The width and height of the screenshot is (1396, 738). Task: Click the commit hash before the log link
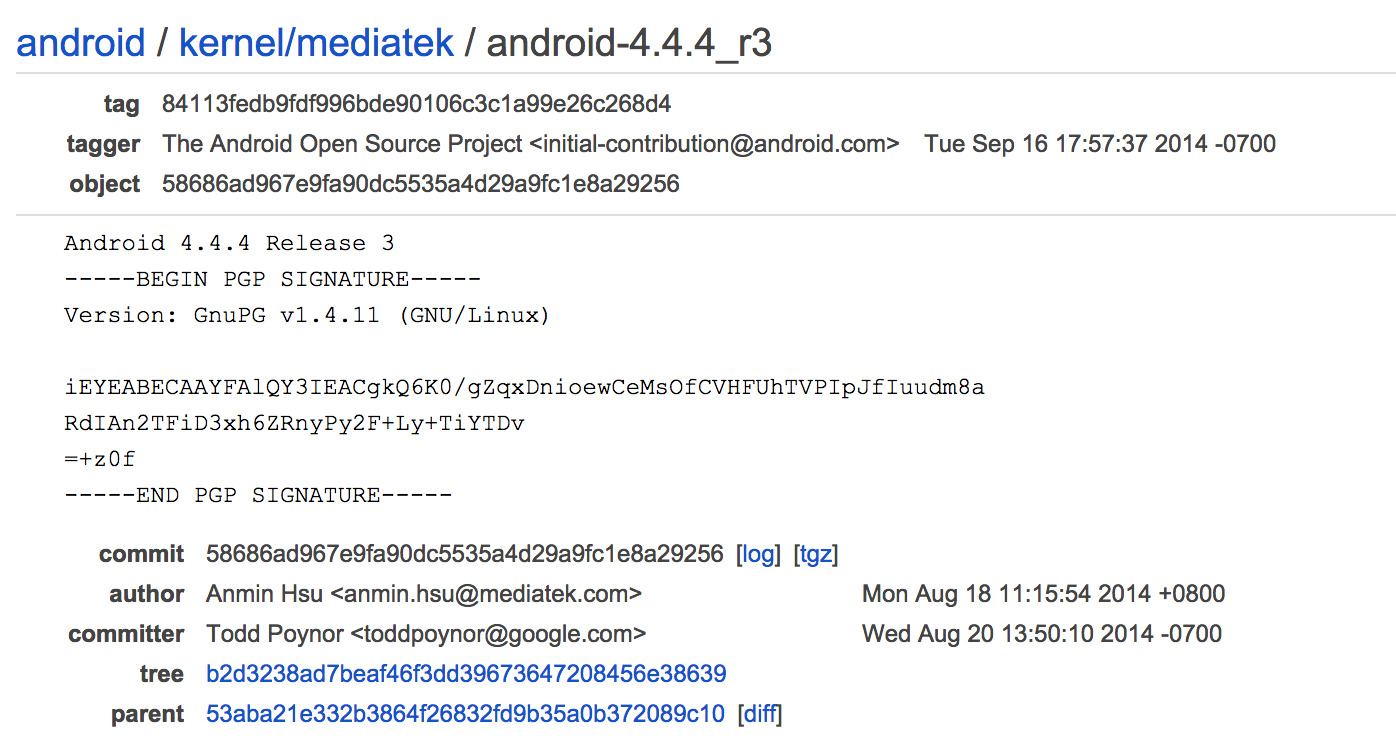click(464, 554)
